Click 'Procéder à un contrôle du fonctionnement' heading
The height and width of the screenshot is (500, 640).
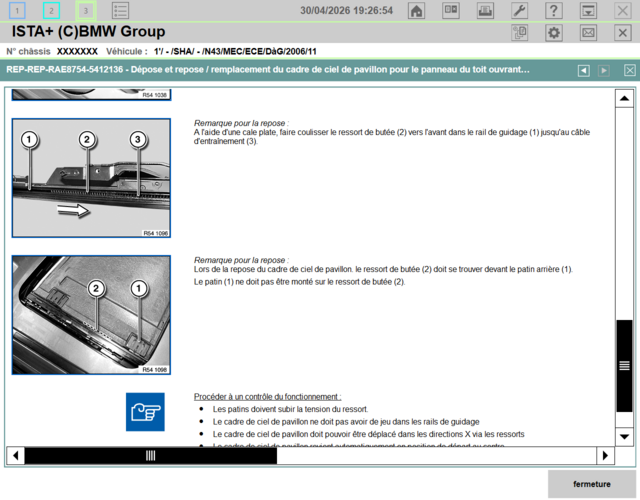tap(267, 397)
